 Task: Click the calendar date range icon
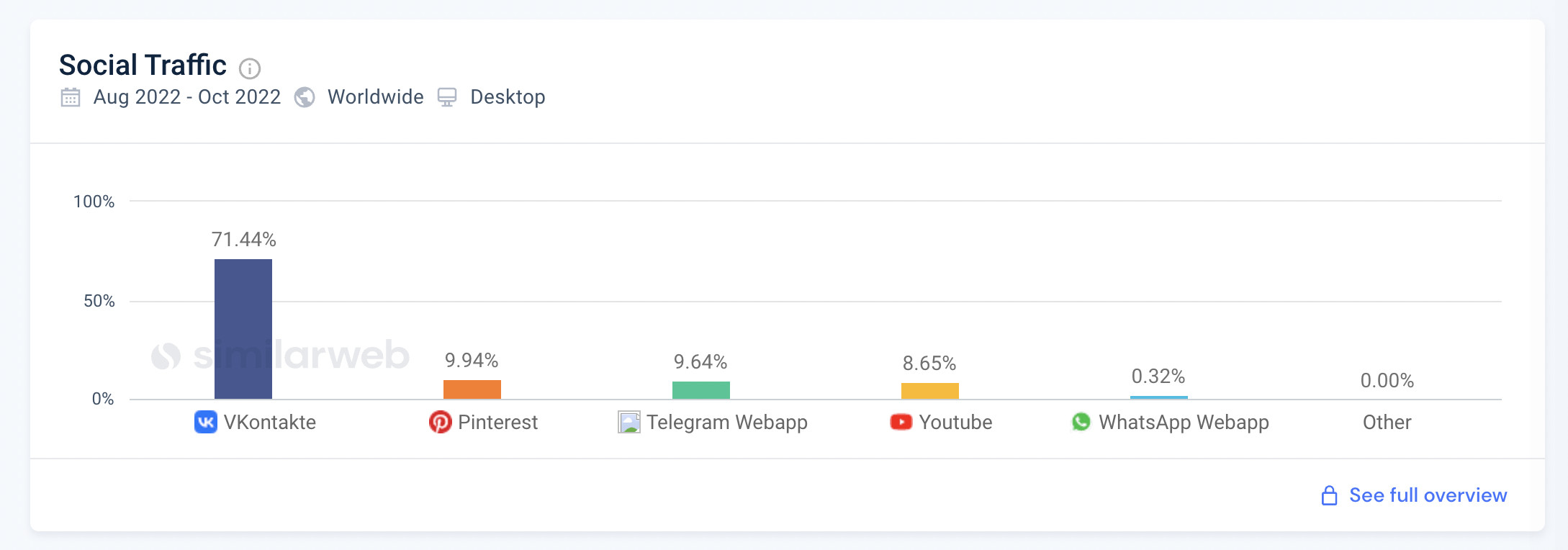(x=71, y=97)
